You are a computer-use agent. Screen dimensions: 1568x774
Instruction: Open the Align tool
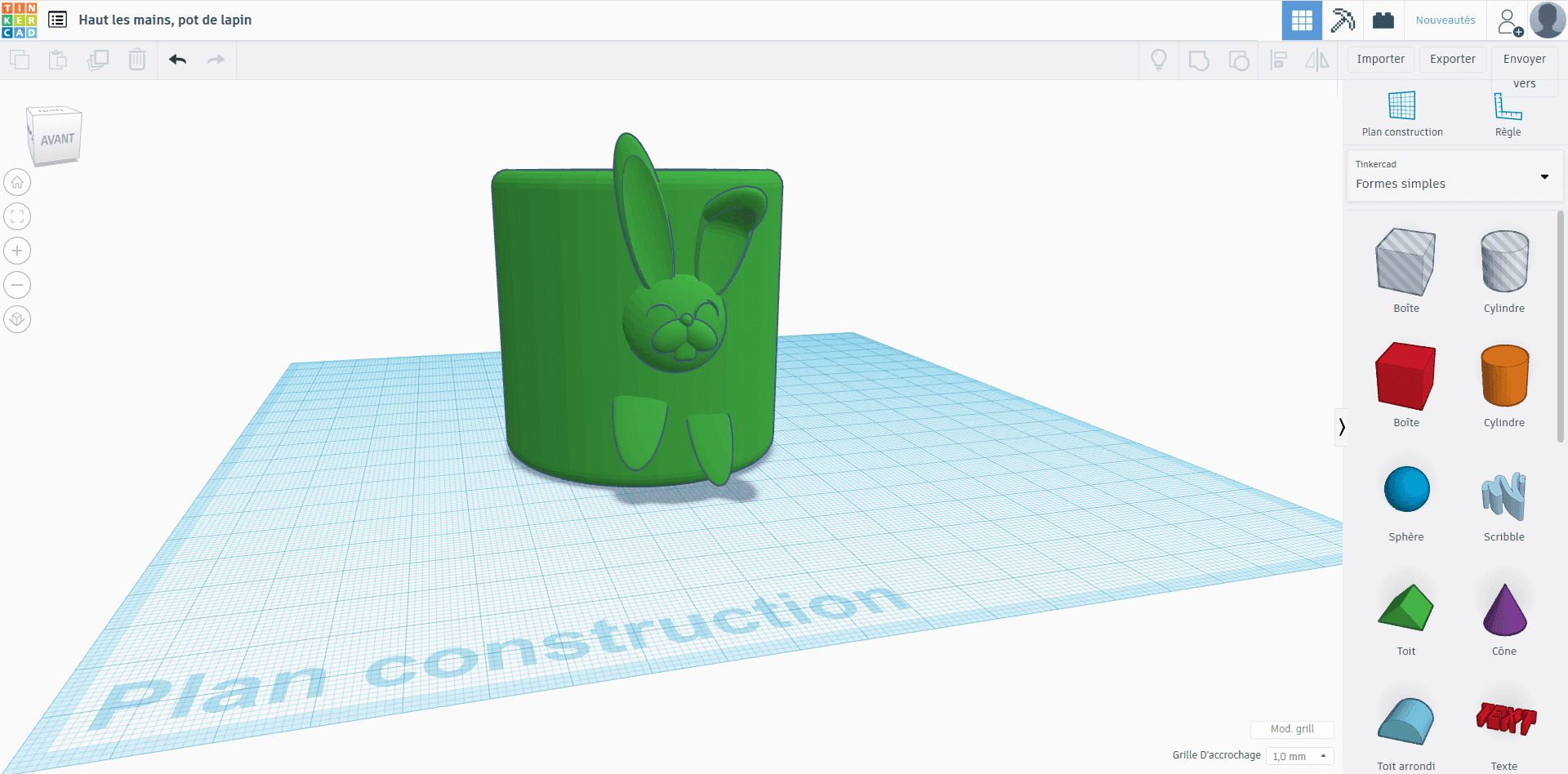pyautogui.click(x=1279, y=60)
